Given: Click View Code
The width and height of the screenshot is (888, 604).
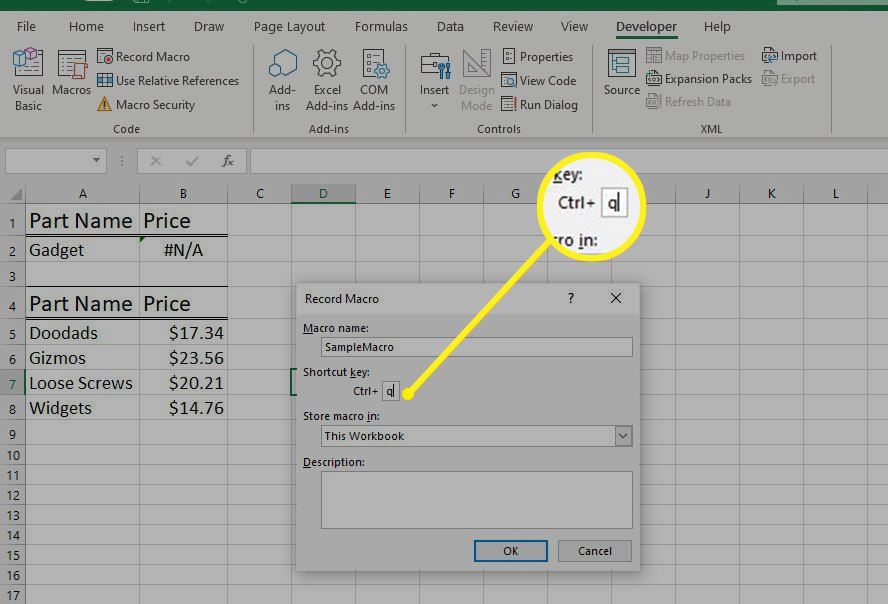Looking at the screenshot, I should click(x=539, y=80).
